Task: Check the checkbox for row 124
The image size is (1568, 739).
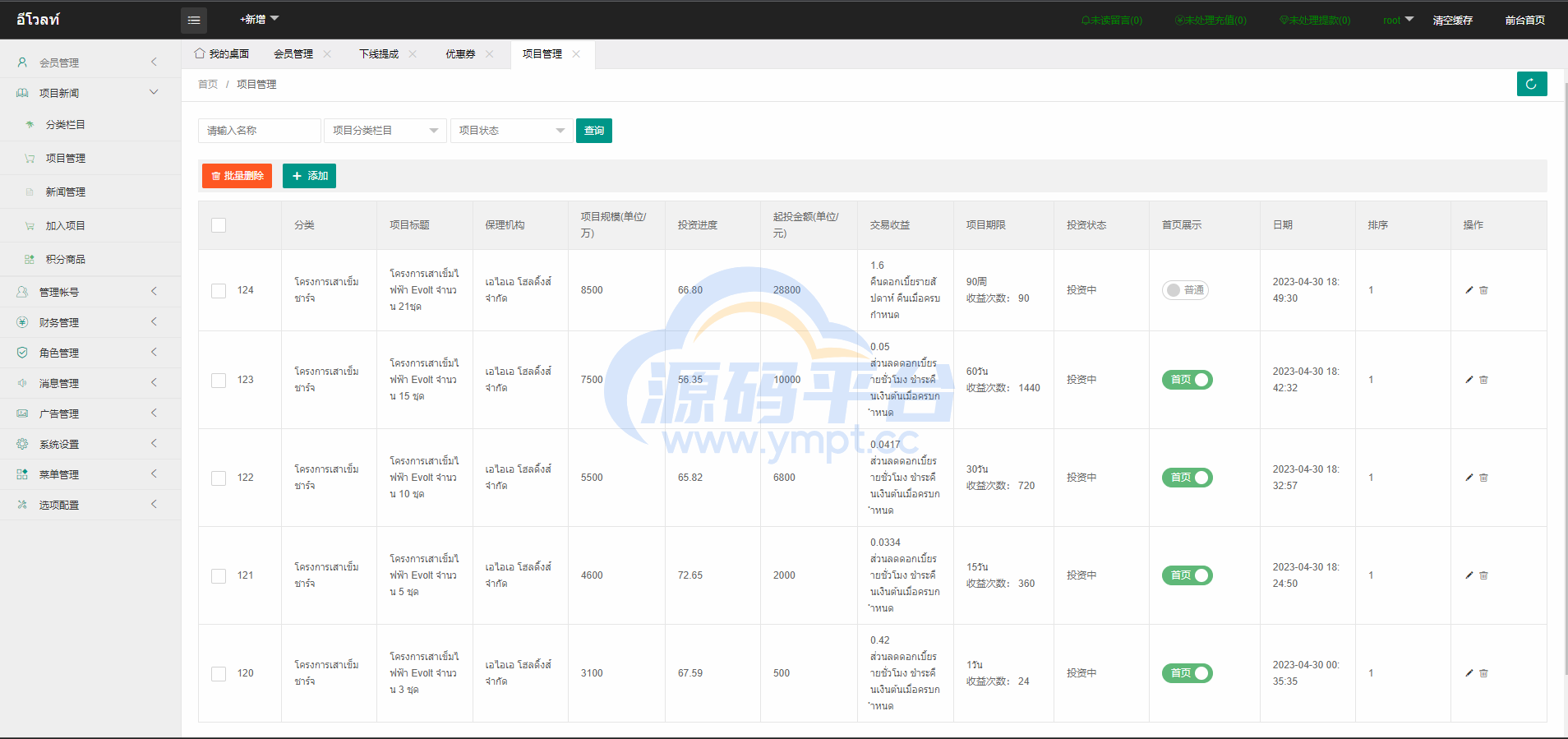Action: [x=219, y=291]
